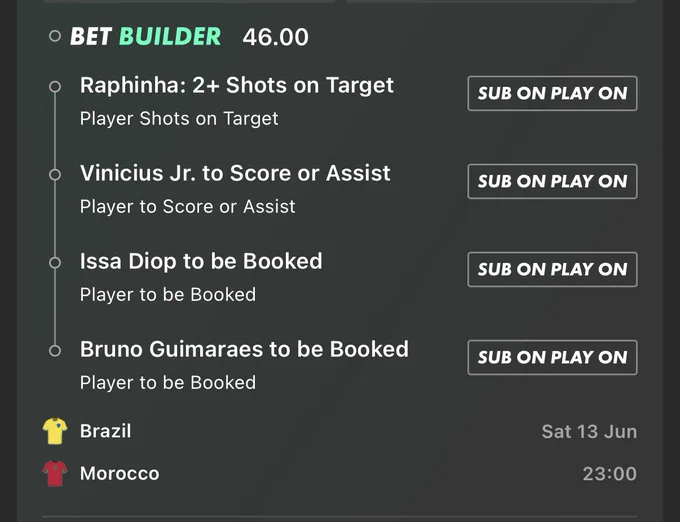
Task: Toggle Sub On Play On for Bruno Guimaraes
Action: 552,357
